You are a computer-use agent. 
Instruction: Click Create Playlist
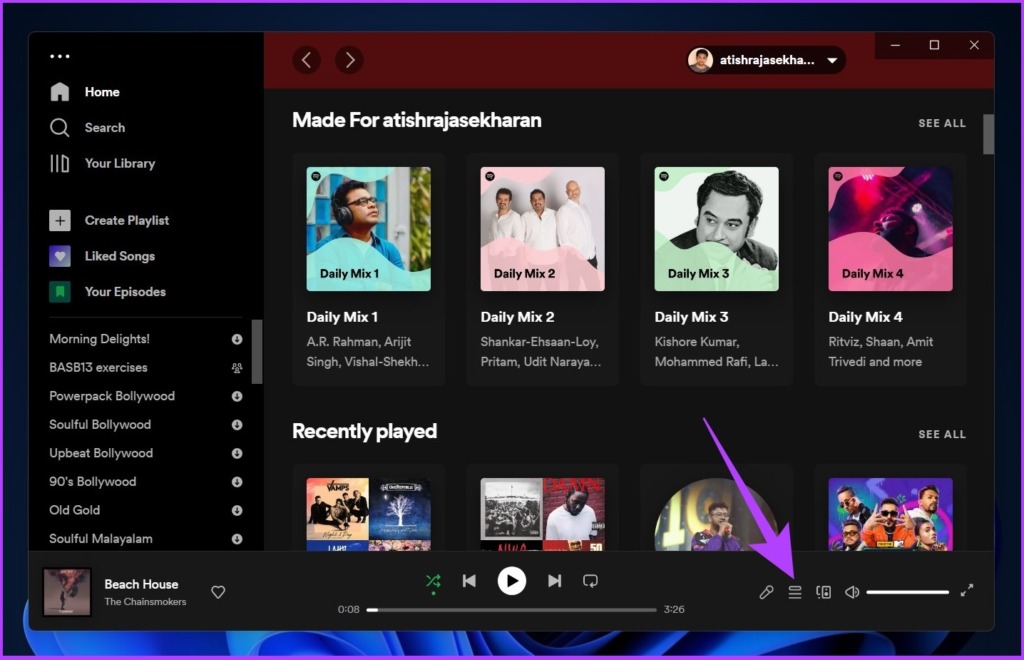pos(126,220)
